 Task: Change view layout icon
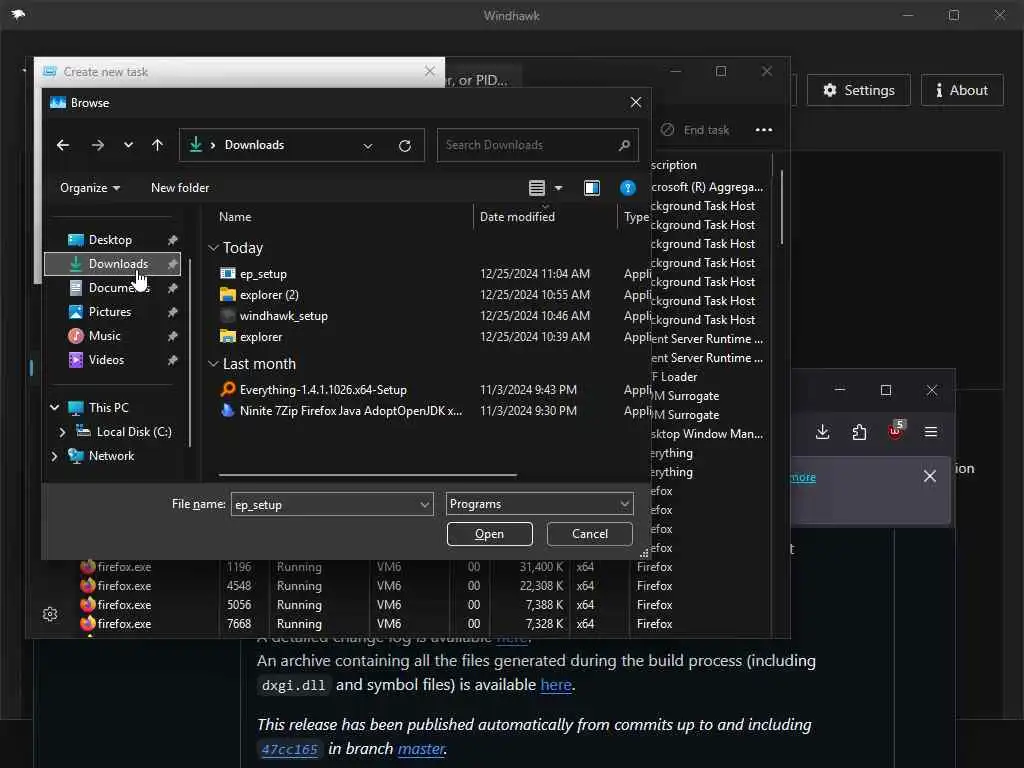(x=537, y=188)
